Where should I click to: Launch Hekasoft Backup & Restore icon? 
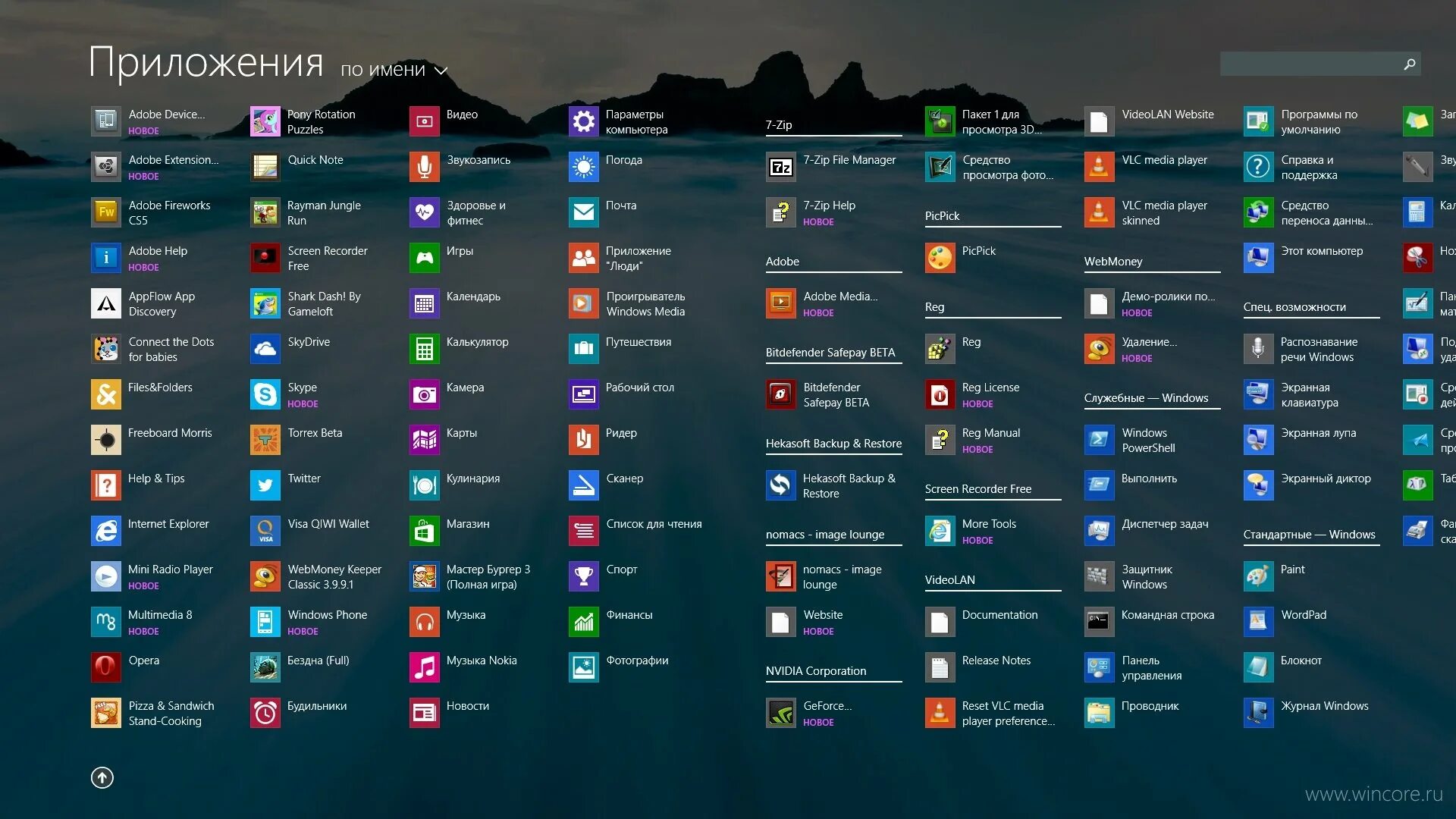tap(781, 485)
